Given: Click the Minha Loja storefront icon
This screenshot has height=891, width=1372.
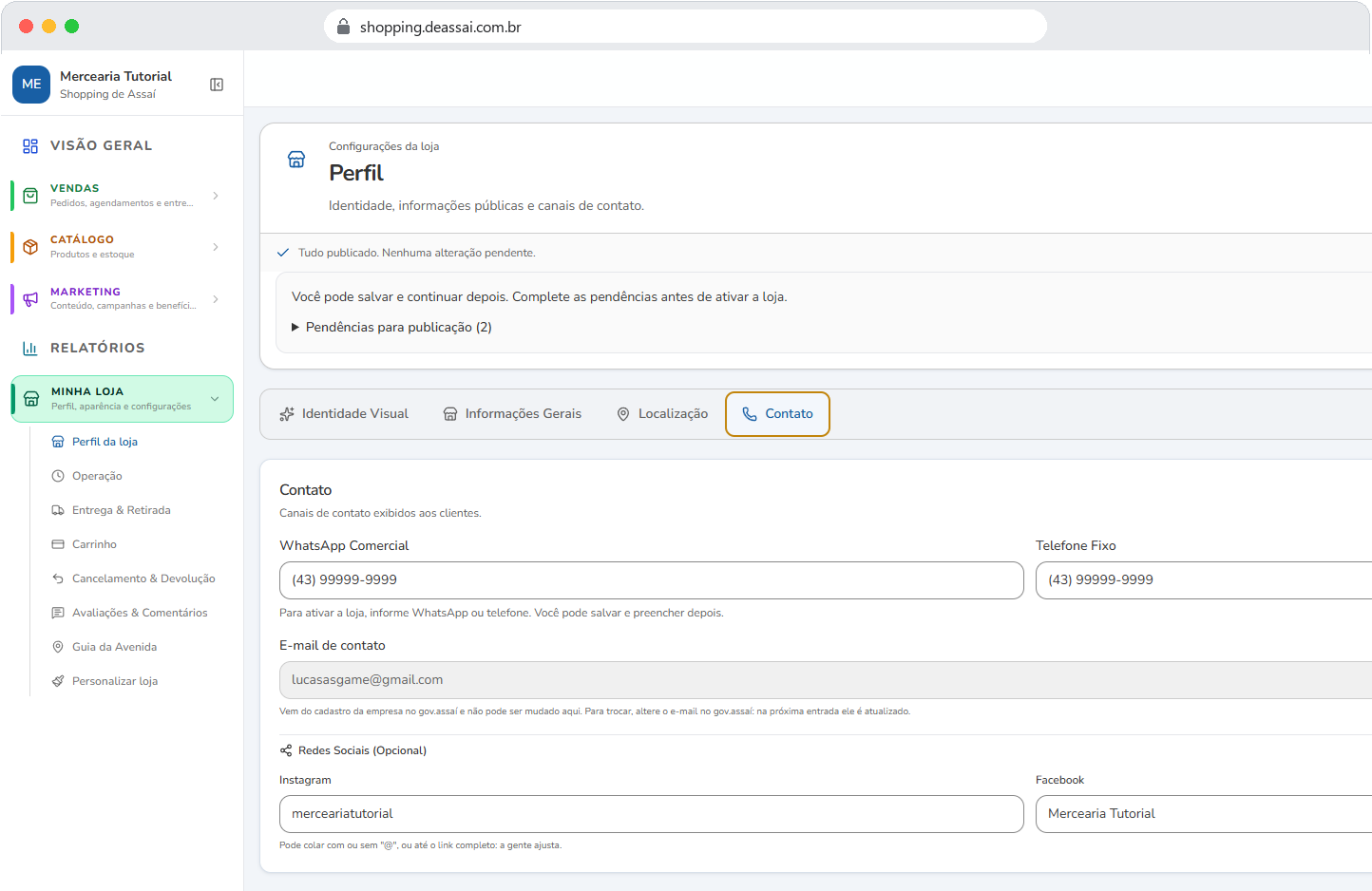Looking at the screenshot, I should pyautogui.click(x=31, y=399).
